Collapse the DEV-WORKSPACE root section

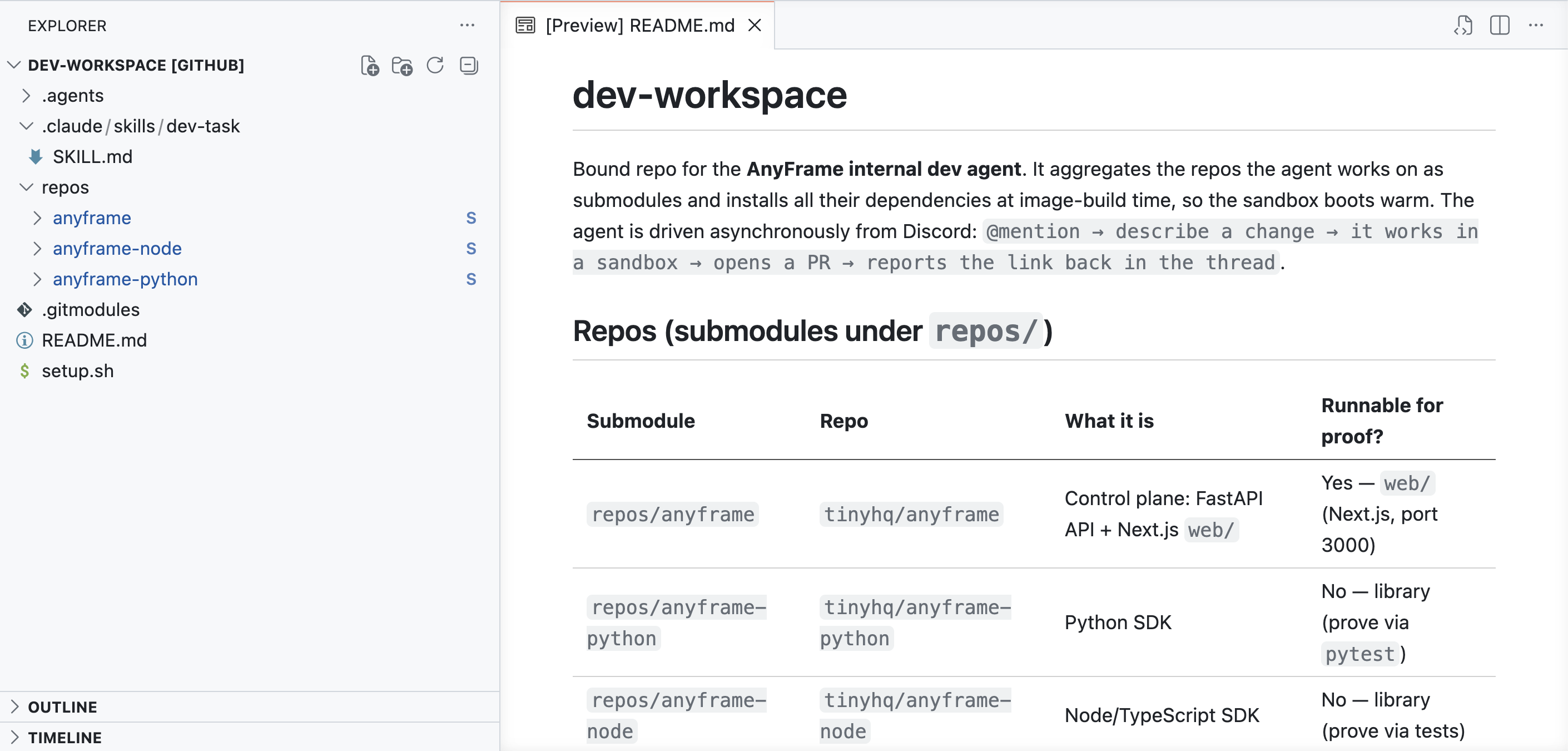(x=14, y=65)
